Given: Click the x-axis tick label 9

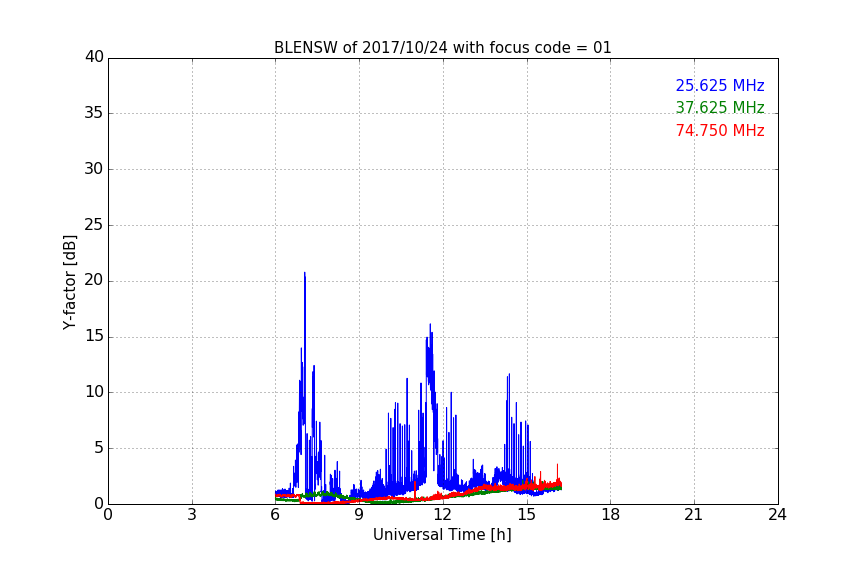Looking at the screenshot, I should pyautogui.click(x=359, y=515).
